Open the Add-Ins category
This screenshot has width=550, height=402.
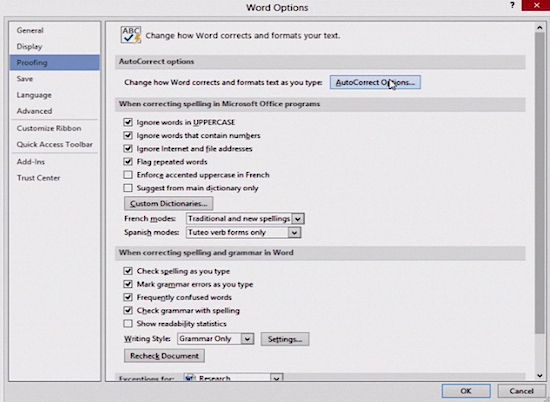(55, 161)
